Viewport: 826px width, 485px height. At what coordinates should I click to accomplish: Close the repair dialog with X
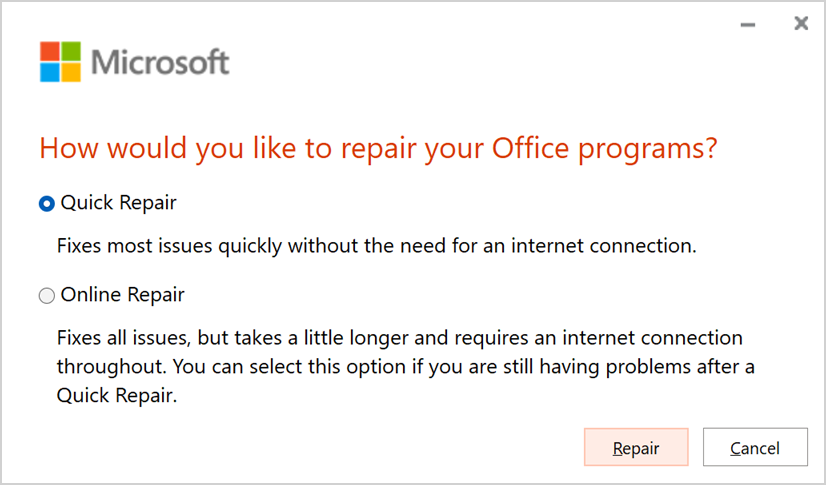pyautogui.click(x=800, y=23)
